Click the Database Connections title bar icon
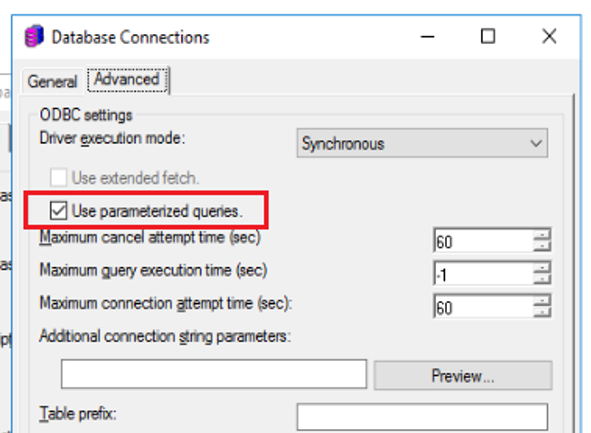591x433 pixels. tap(34, 36)
